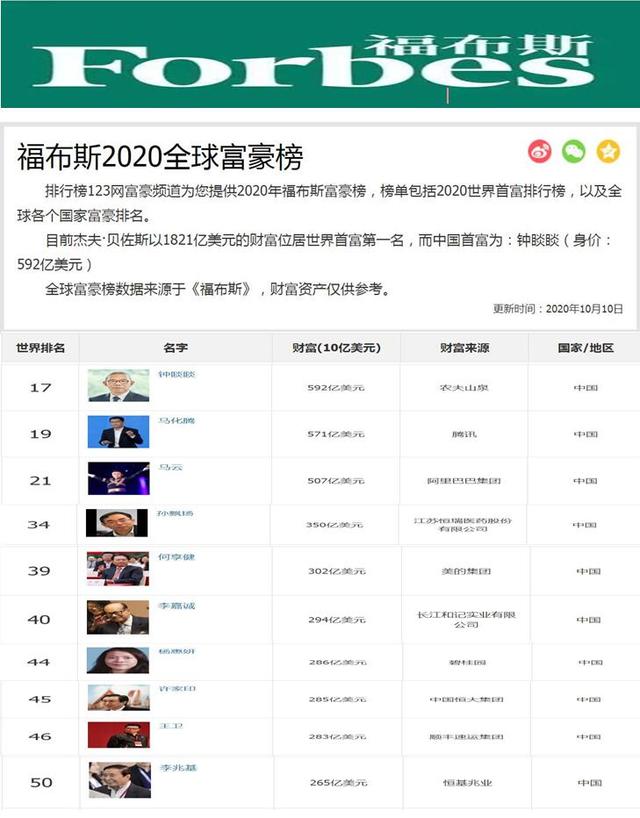Click the 阿里巴巴集团 wealth source cell
Screen dimensions: 640x818
point(464,480)
